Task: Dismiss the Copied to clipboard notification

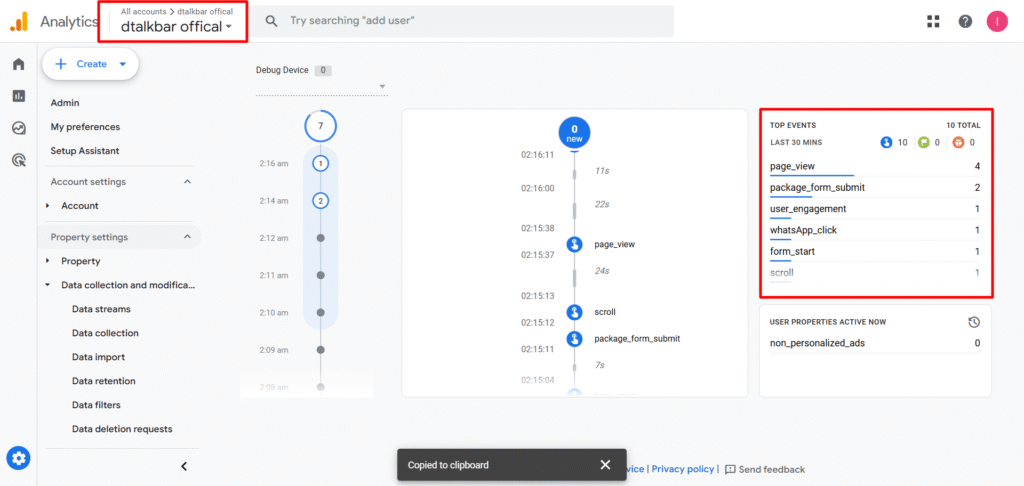Action: coord(605,465)
